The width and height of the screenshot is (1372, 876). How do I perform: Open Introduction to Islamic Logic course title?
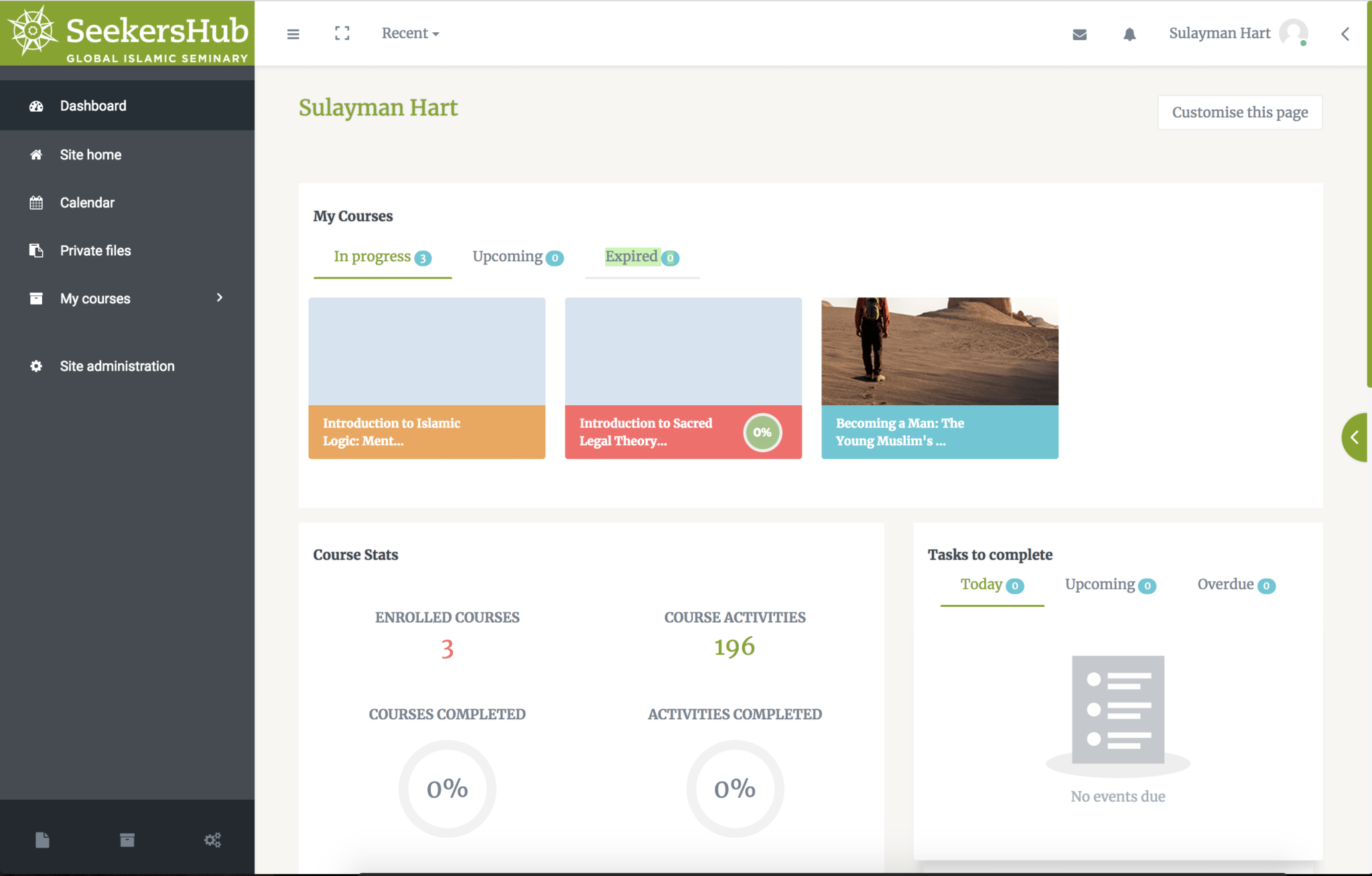click(x=392, y=432)
